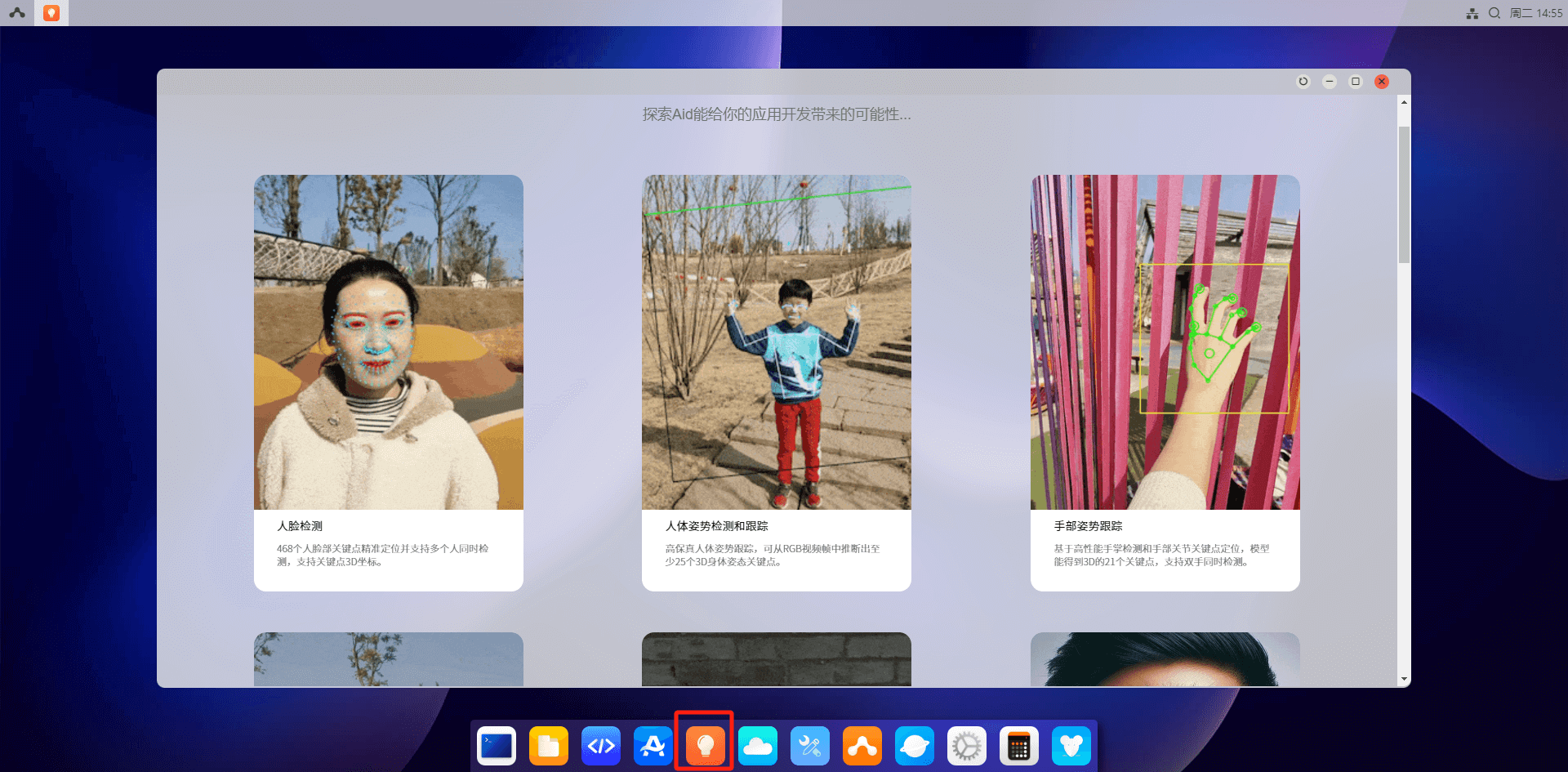
Task: Open the terminal app in the dock
Action: point(497,746)
